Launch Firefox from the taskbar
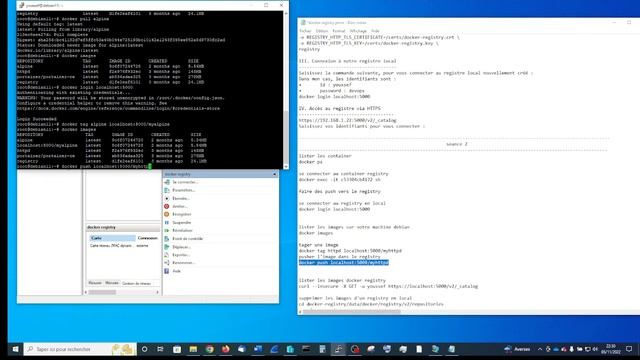 pos(225,349)
